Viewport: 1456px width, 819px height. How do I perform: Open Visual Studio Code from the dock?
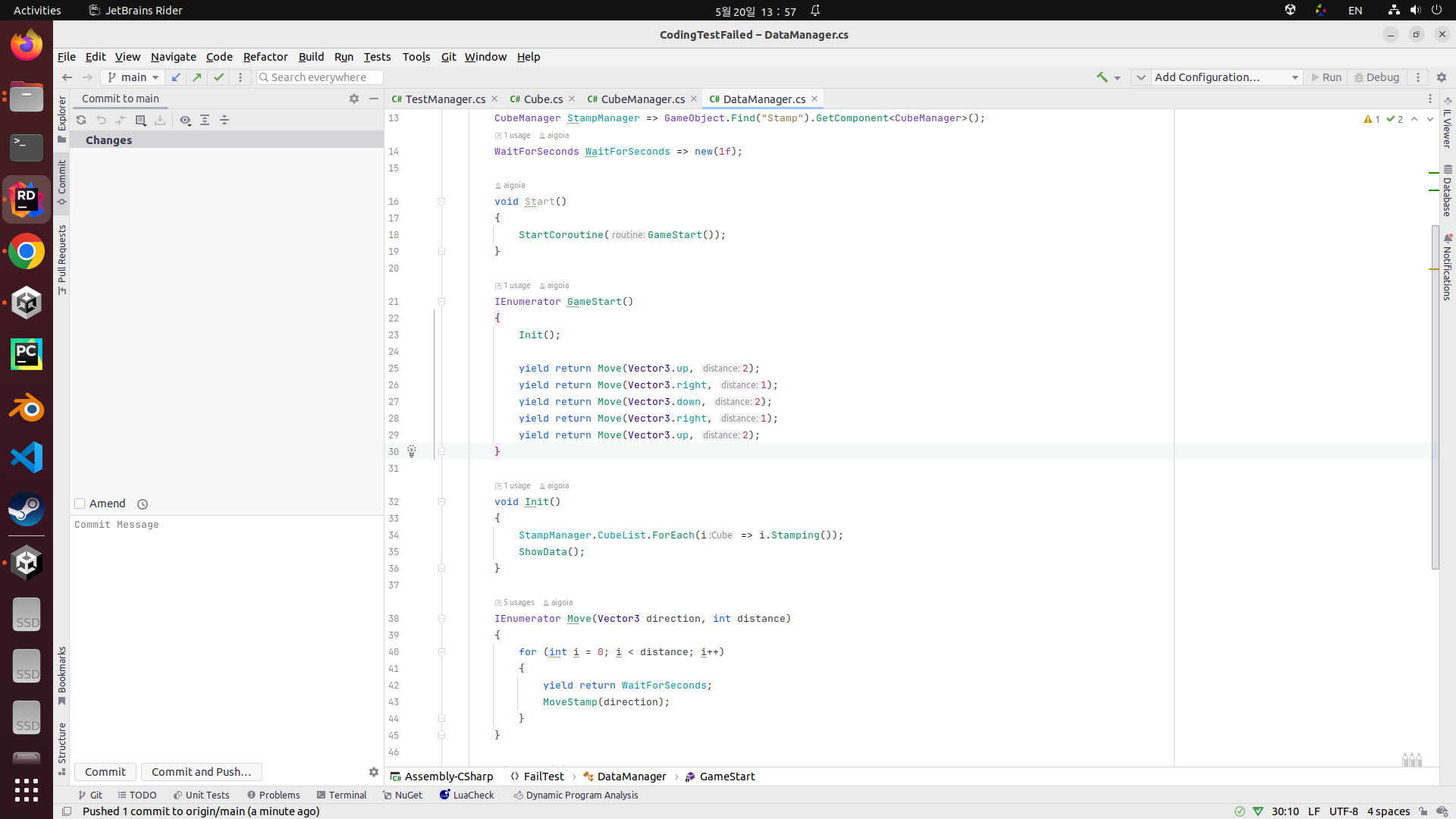tap(27, 458)
